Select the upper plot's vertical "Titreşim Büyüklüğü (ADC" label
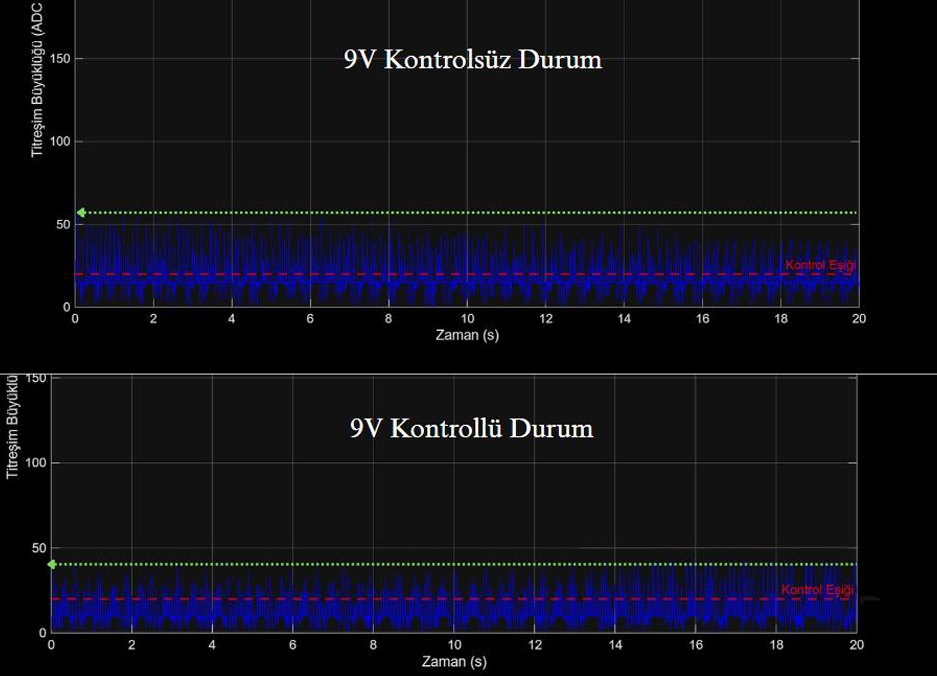Screen dimensions: 937x676 [38, 79]
